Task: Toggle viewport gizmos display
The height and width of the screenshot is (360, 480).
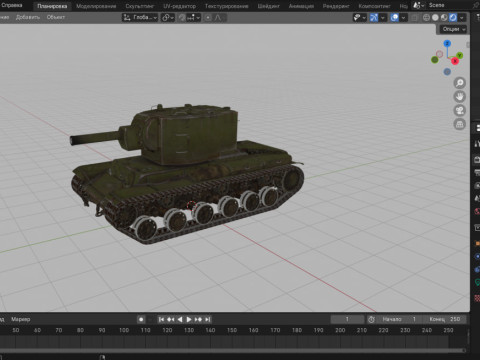Action: 374,17
